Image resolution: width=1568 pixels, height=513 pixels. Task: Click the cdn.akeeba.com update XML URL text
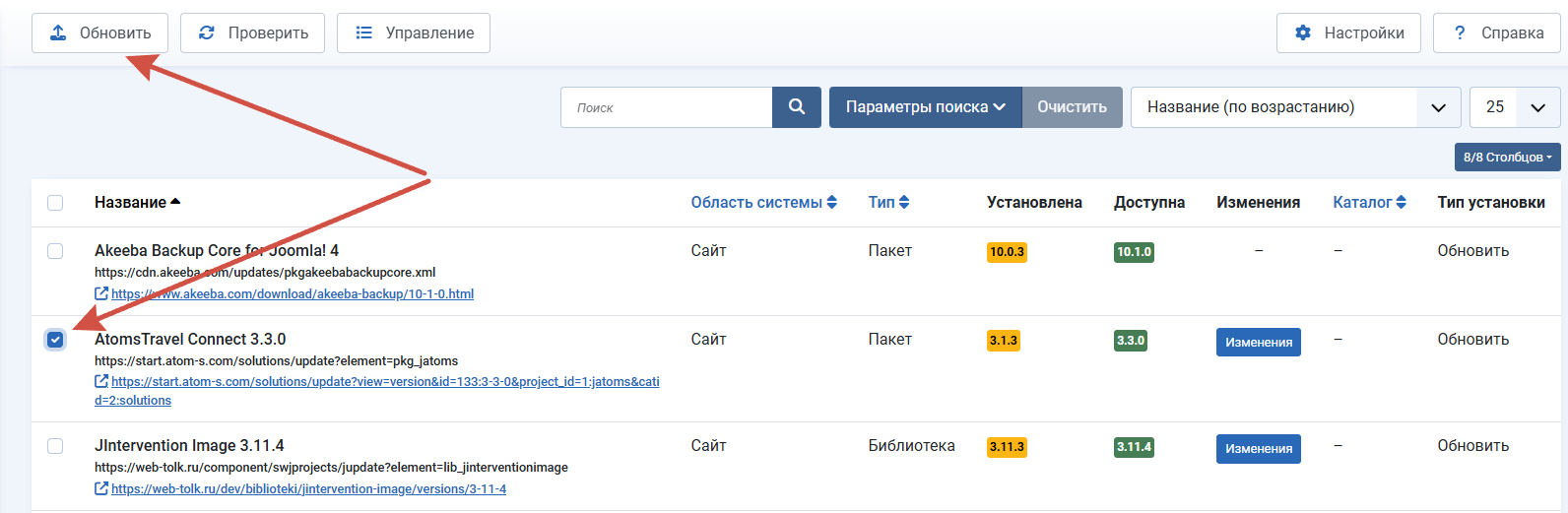(265, 272)
